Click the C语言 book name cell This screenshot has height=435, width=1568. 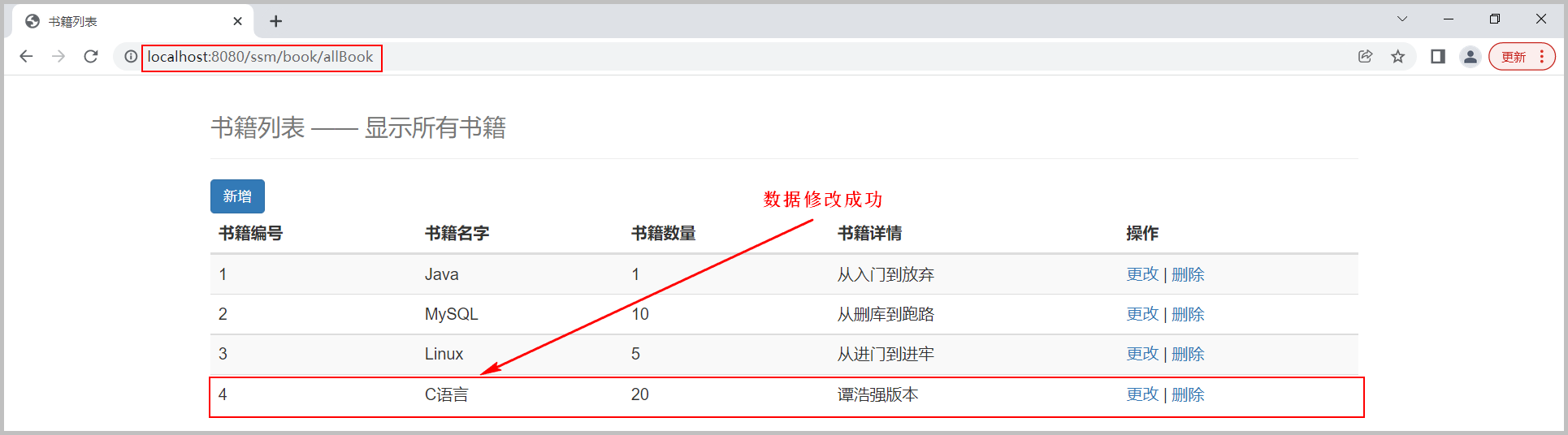446,394
